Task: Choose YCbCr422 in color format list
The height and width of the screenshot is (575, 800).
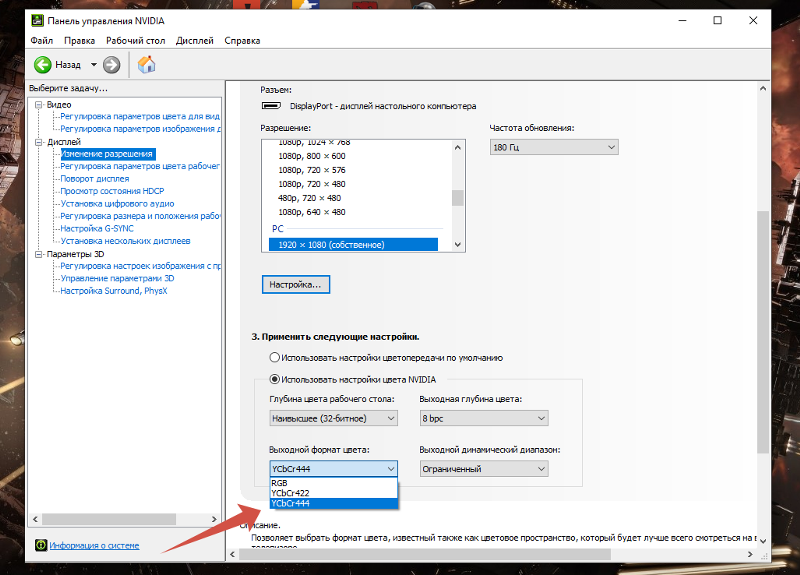Action: (334, 493)
